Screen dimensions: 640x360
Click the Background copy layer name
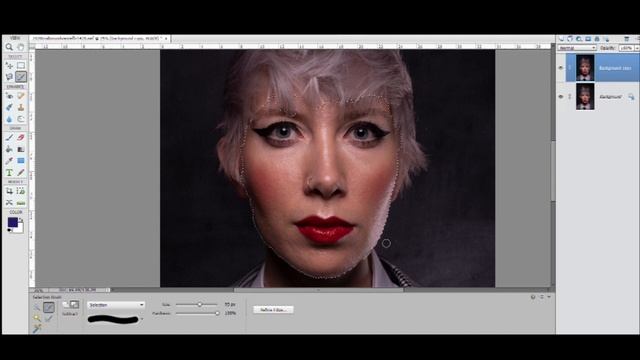[615, 68]
